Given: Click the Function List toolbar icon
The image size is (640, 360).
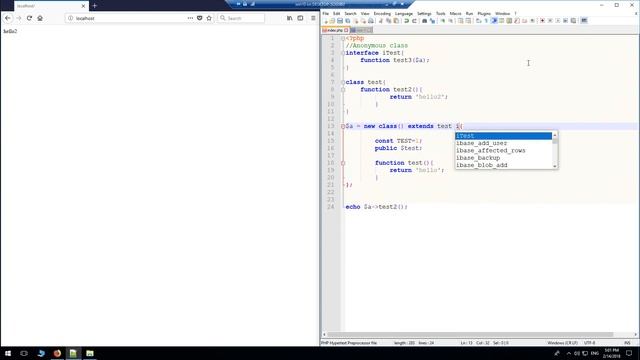Looking at the screenshot, I should (x=517, y=20).
